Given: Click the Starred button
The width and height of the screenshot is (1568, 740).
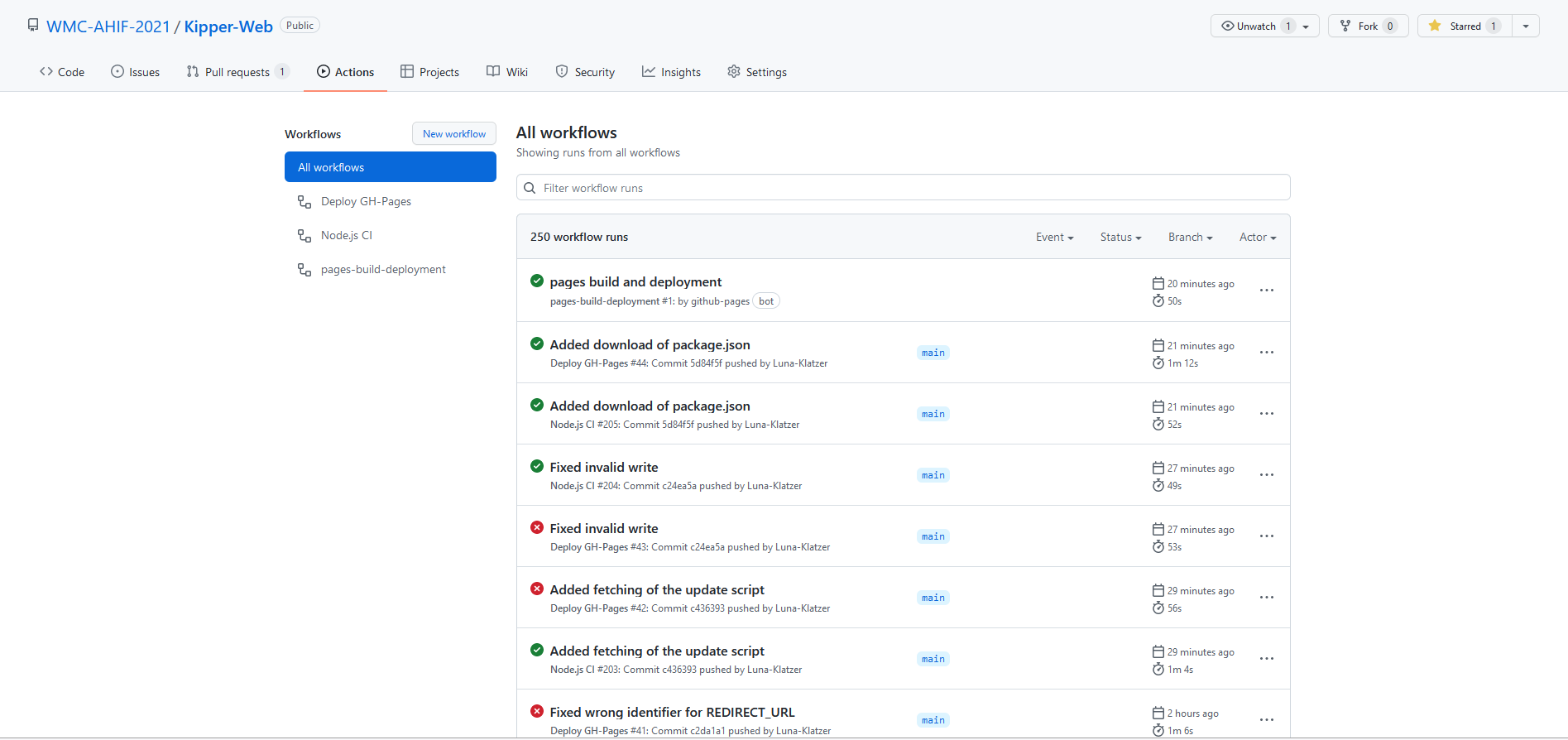Looking at the screenshot, I should click(x=1465, y=26).
